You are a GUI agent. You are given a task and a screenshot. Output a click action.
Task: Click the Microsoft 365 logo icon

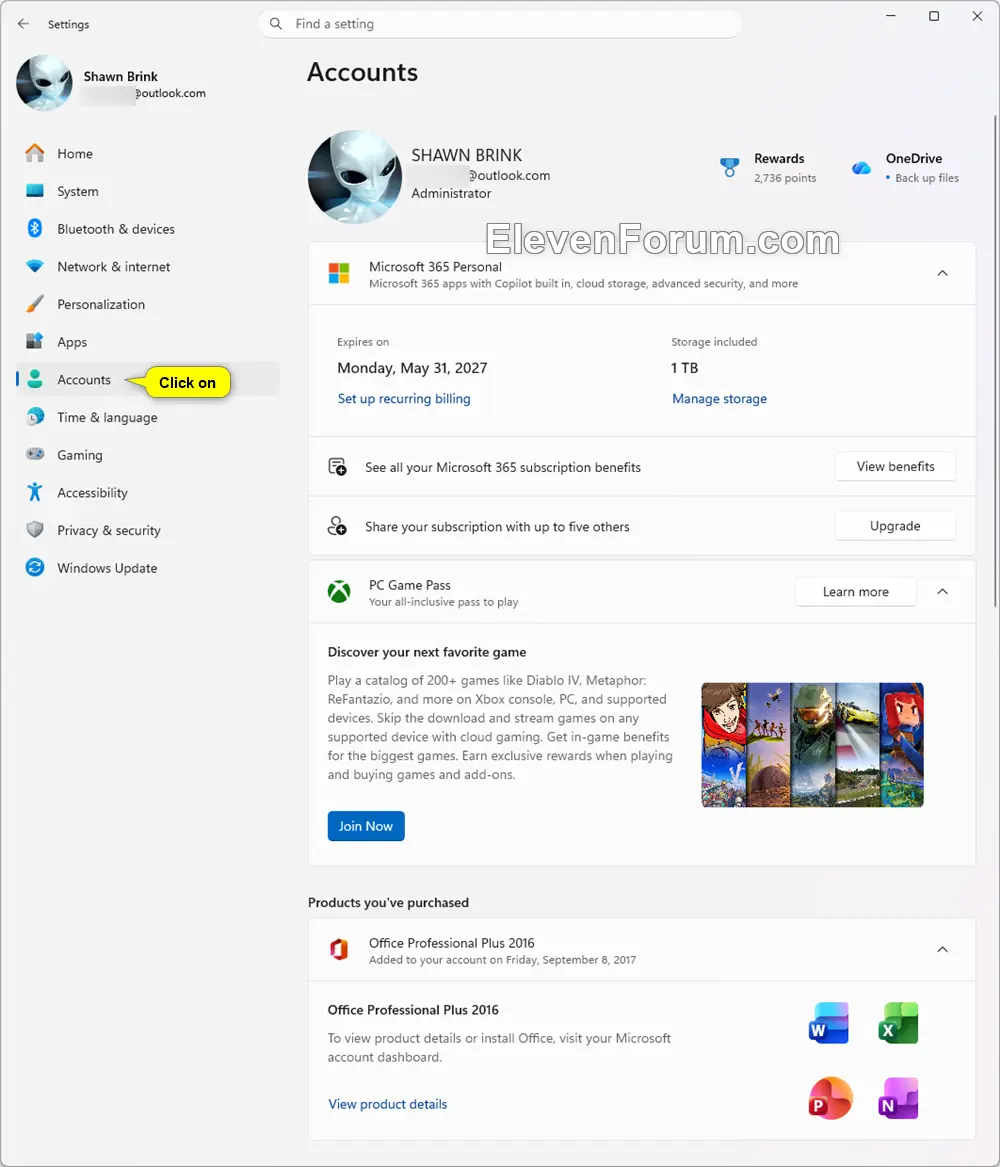pos(339,273)
